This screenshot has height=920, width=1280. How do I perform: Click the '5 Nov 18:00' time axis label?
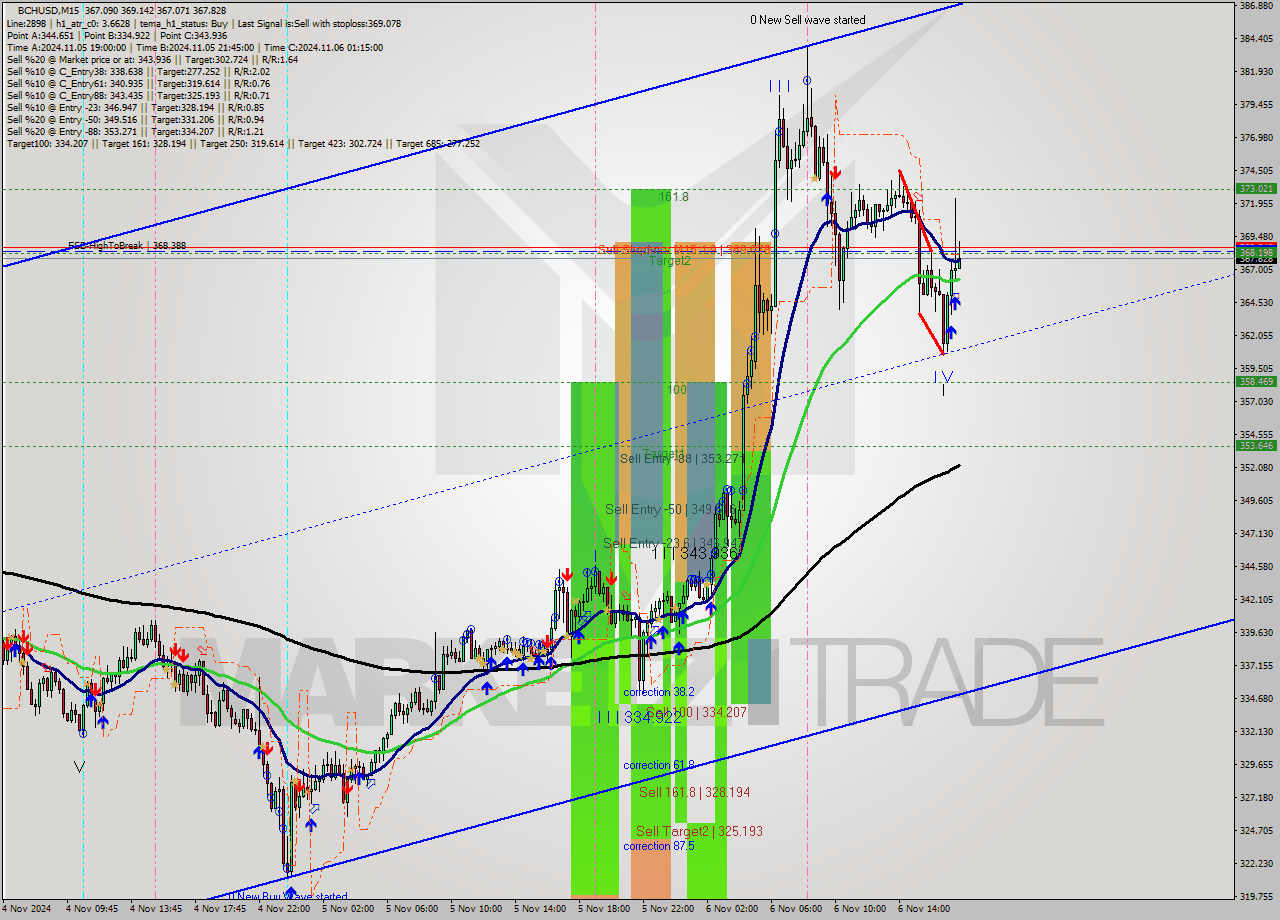[x=604, y=910]
